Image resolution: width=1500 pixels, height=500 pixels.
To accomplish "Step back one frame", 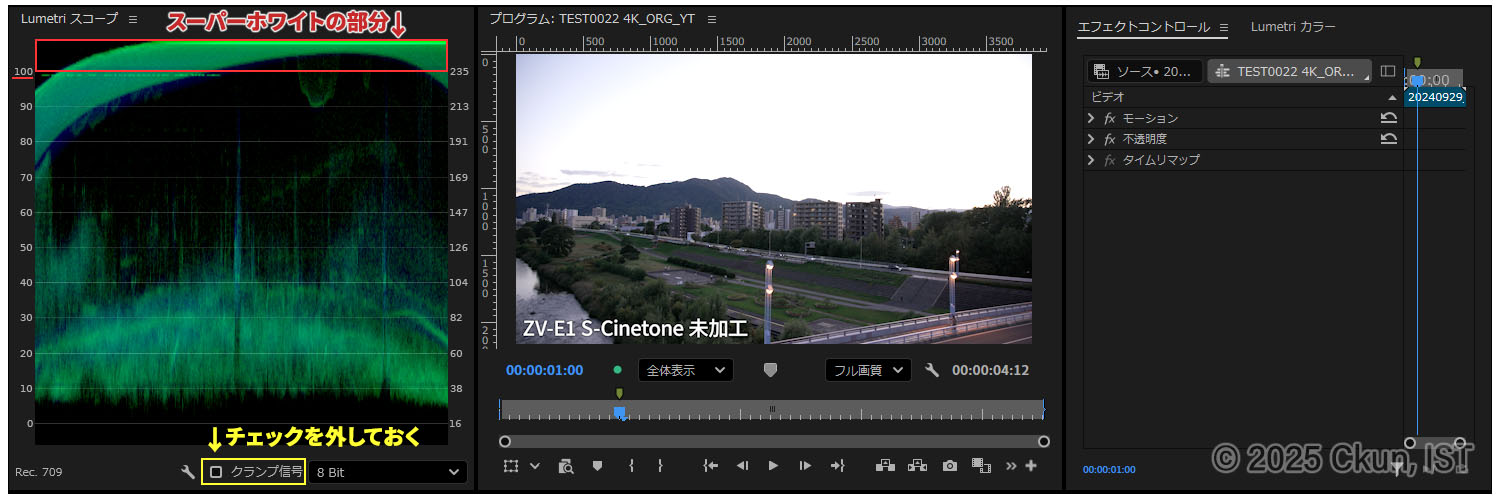I will 742,466.
